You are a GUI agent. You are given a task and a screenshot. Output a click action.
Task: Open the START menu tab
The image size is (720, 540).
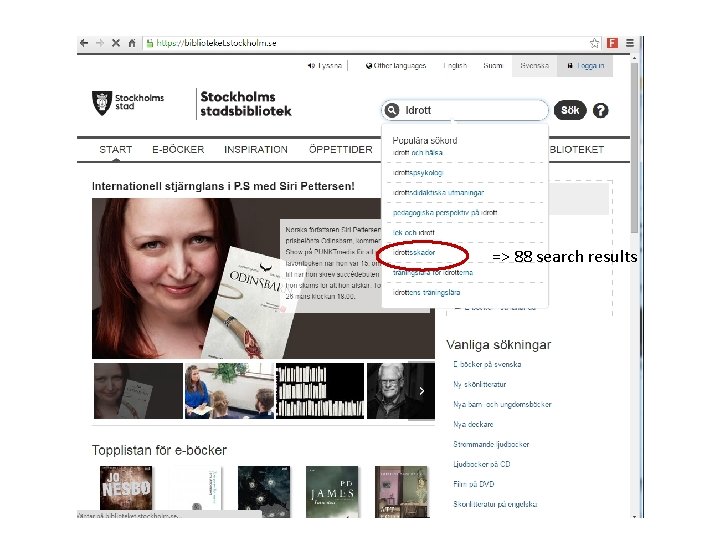(116, 150)
